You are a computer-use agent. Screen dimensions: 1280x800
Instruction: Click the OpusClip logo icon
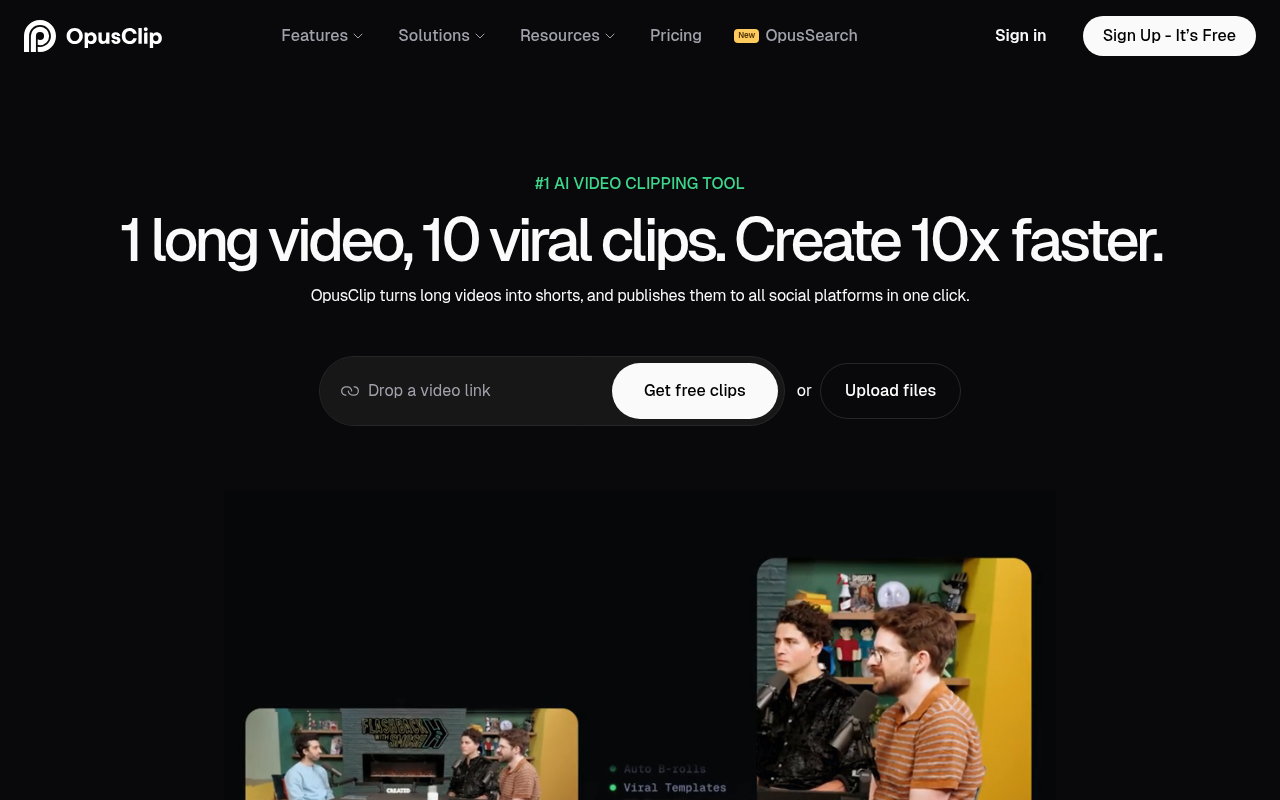tap(39, 35)
